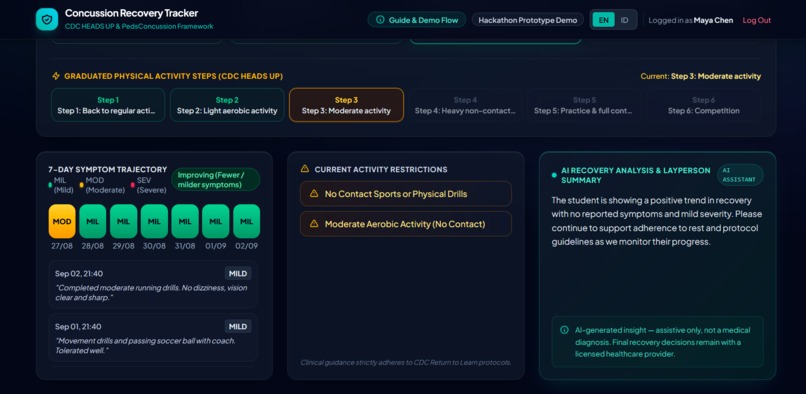Screen dimensions: 806x394
Task: Click the shield app logo icon
Action: 47,20
